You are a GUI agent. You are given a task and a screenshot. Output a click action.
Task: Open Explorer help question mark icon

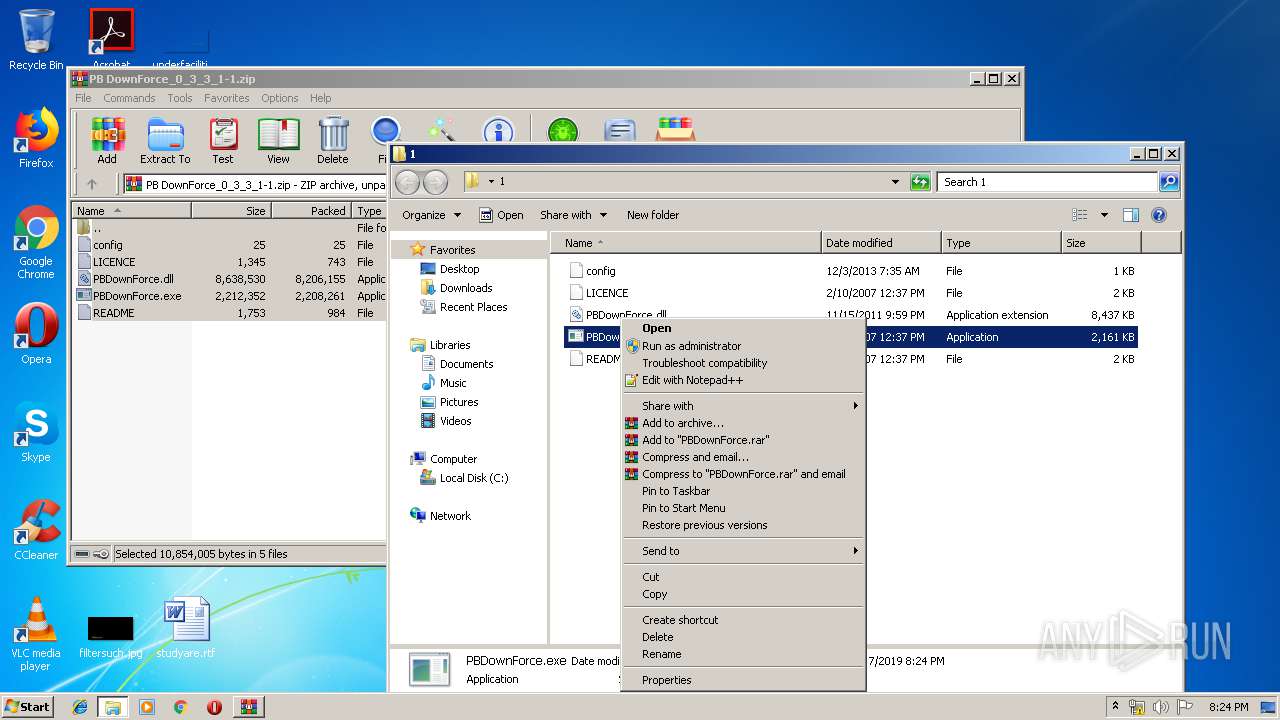(x=1159, y=215)
